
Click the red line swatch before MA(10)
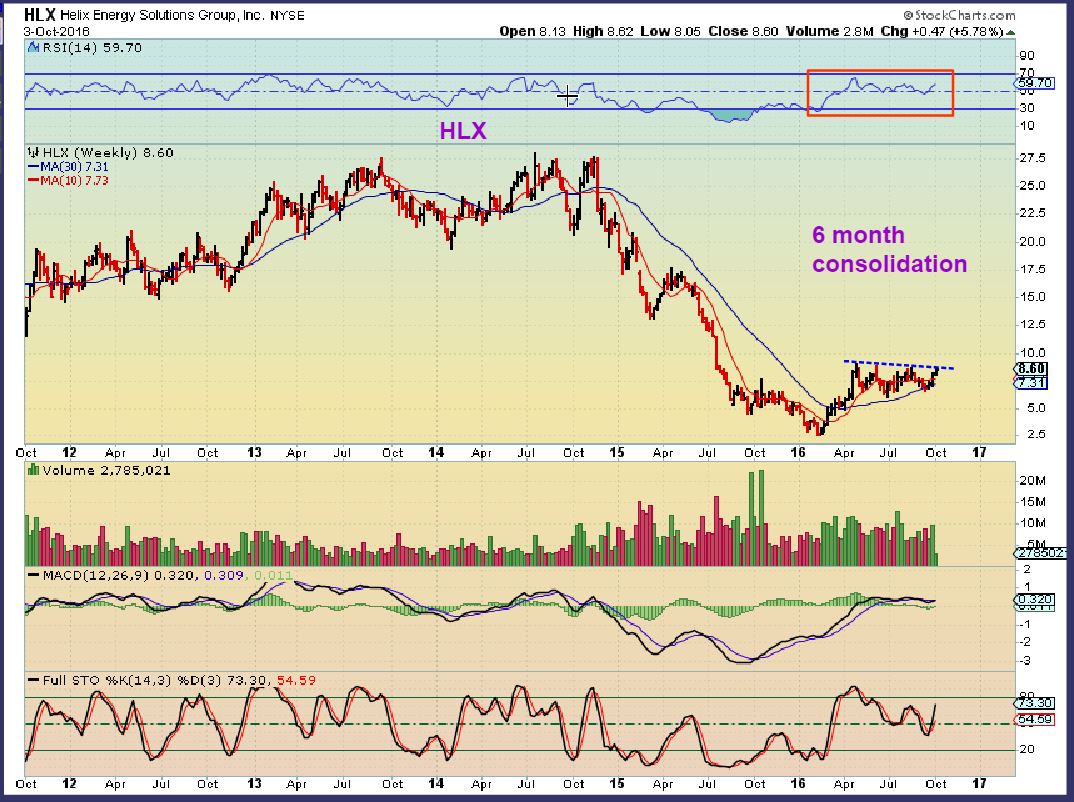(33, 181)
